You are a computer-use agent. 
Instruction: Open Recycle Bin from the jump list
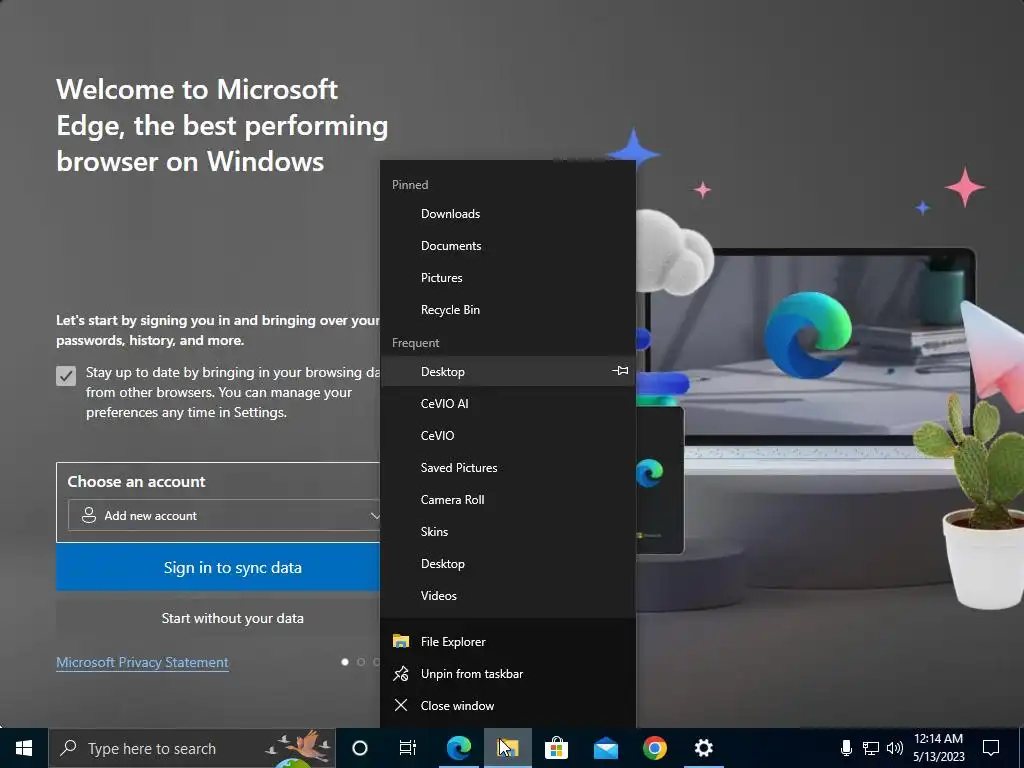point(507,310)
